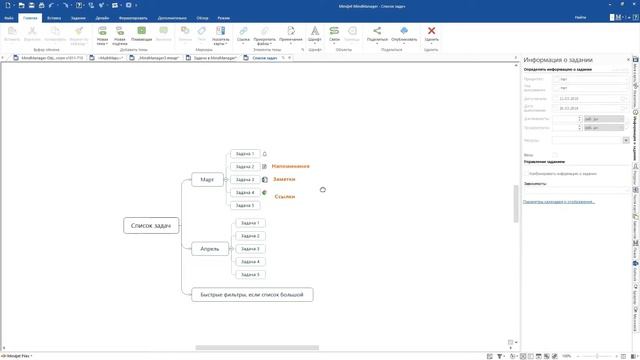
Task: Open Параметры календаря и отображения link
Action: (x=559, y=202)
